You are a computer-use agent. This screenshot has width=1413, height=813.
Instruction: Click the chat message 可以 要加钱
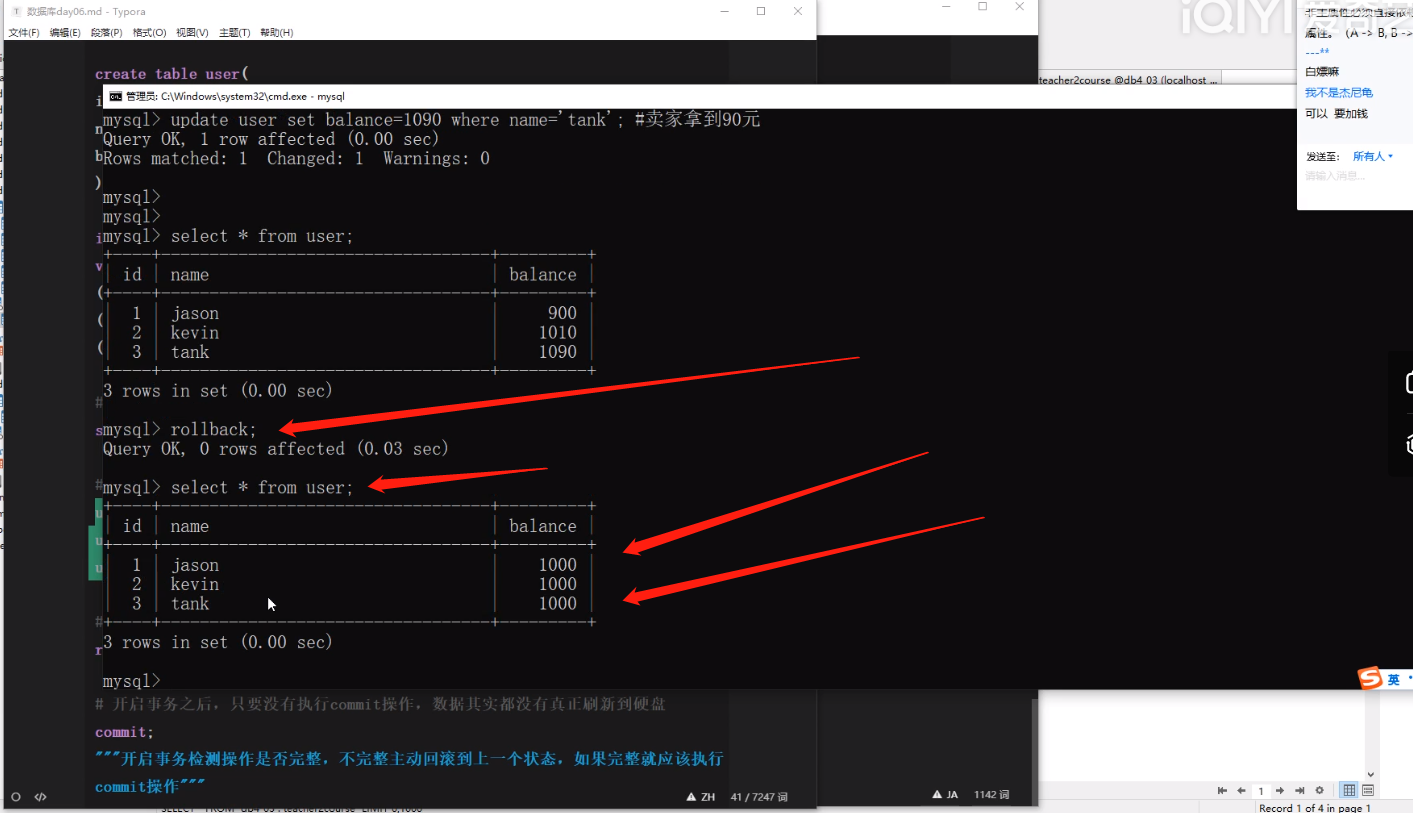(x=1336, y=113)
